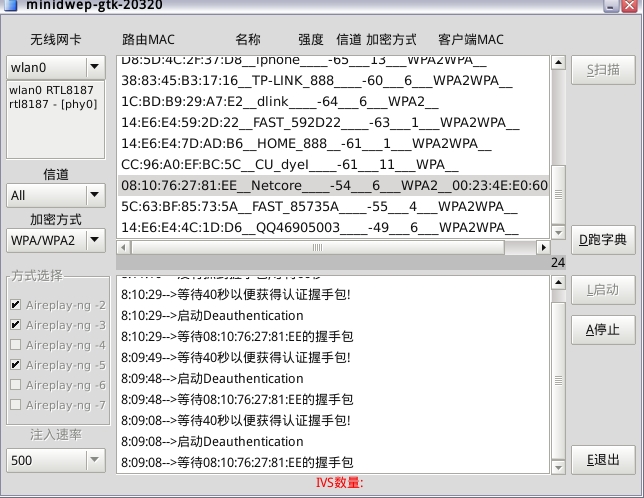Click the network list scroll-down arrow
The height and width of the screenshot is (498, 644).
[558, 231]
